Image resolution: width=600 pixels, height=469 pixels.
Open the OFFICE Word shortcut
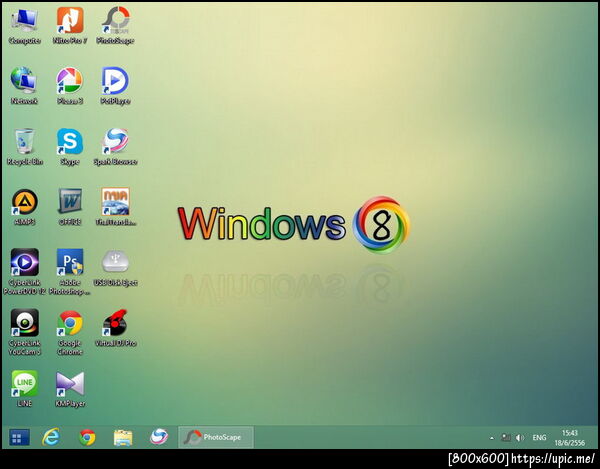pyautogui.click(x=70, y=207)
